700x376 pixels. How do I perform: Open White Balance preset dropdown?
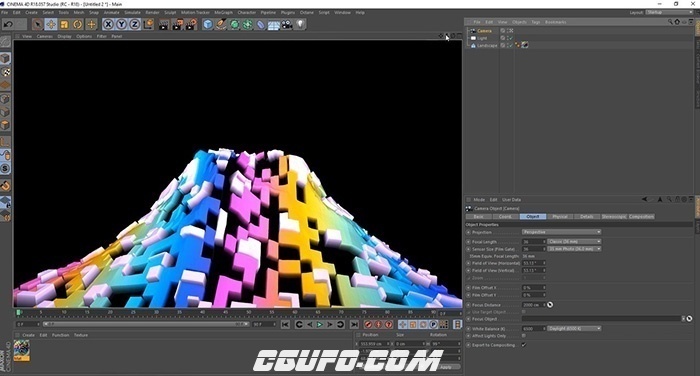pos(574,329)
